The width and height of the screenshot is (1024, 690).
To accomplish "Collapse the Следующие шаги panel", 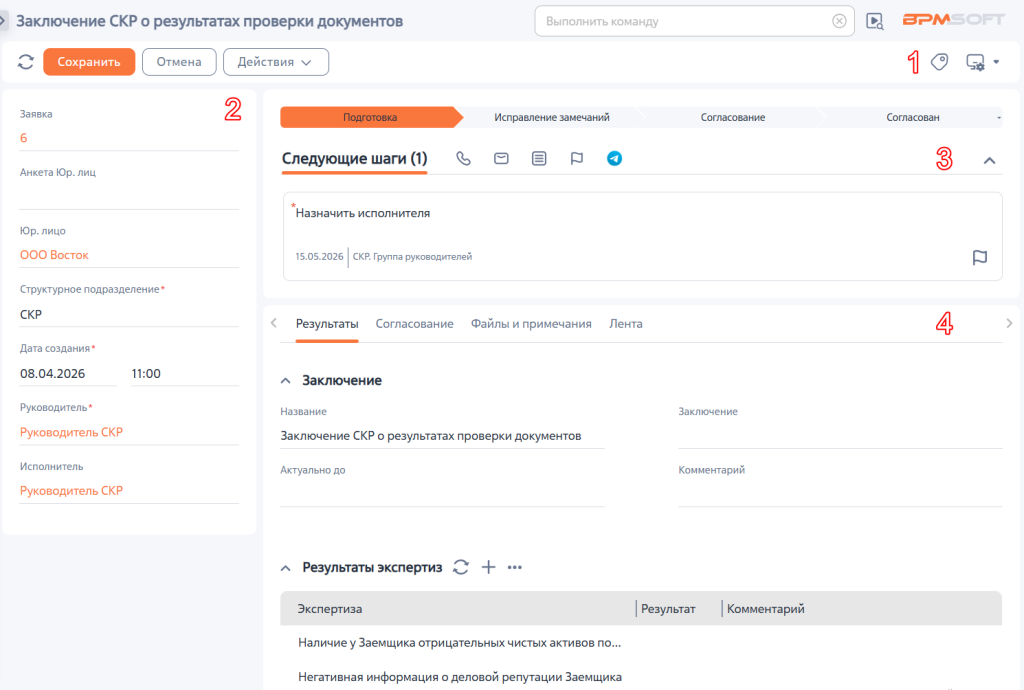I will point(989,161).
